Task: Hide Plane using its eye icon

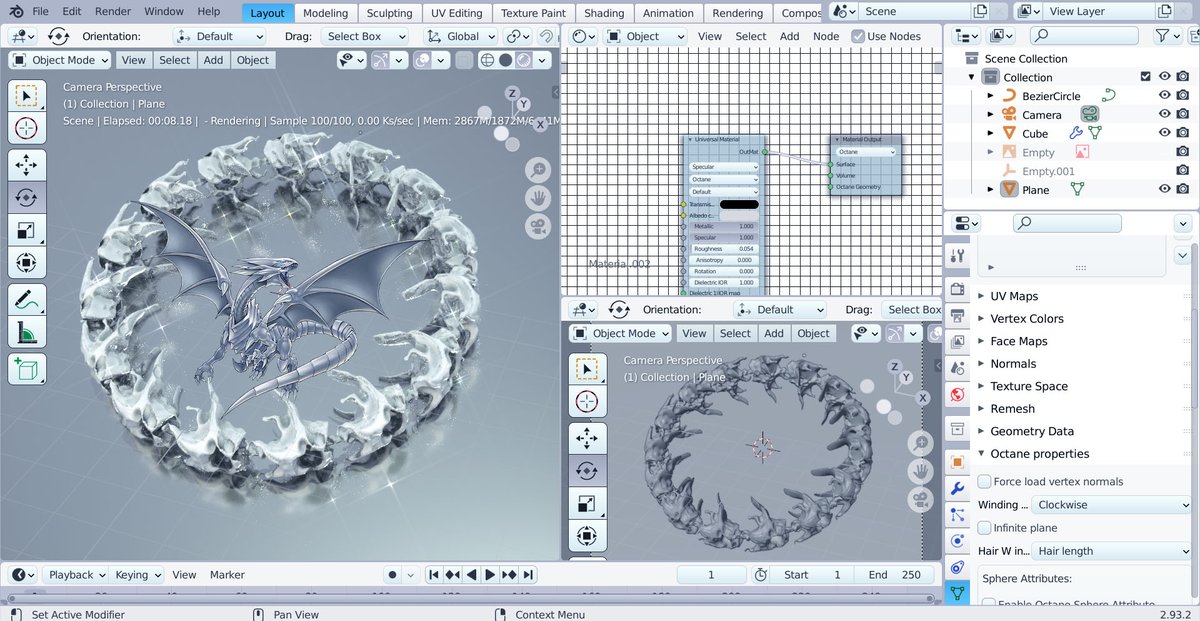Action: pos(1165,189)
